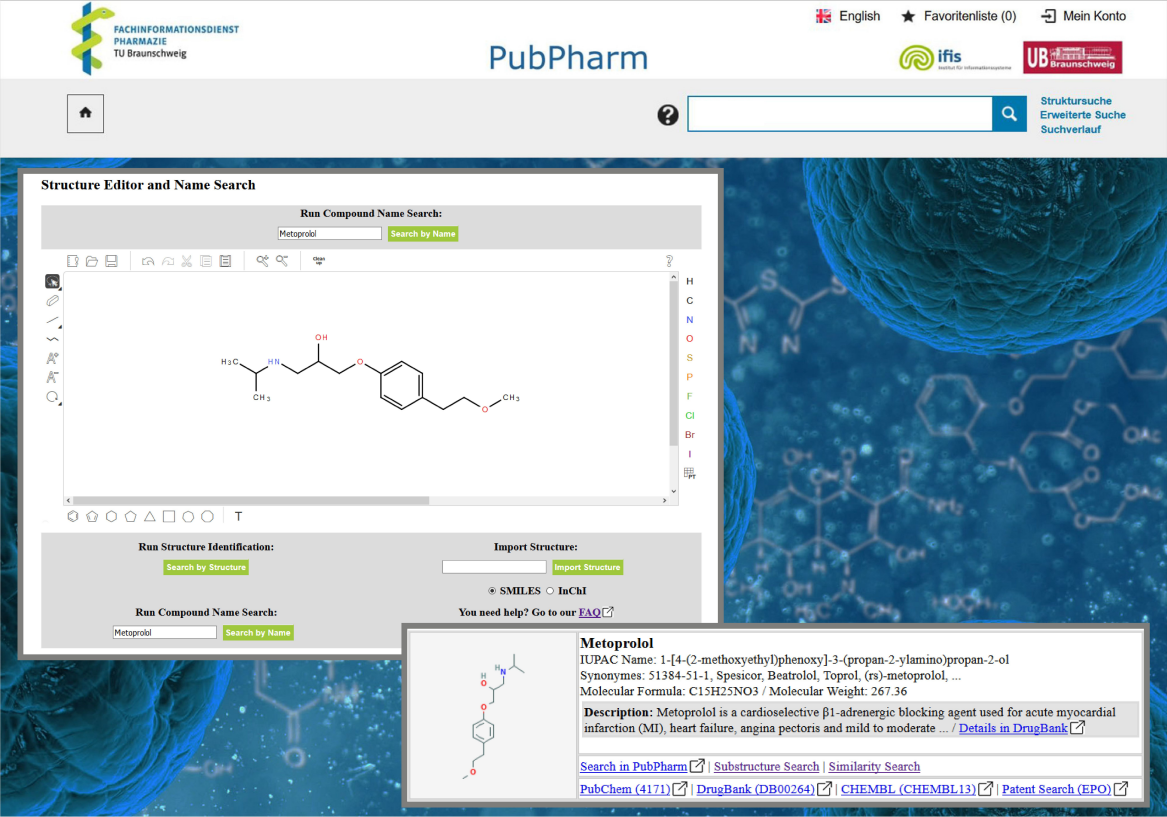Select the Erase tool in structure editor
This screenshot has width=1167, height=817.
click(52, 301)
